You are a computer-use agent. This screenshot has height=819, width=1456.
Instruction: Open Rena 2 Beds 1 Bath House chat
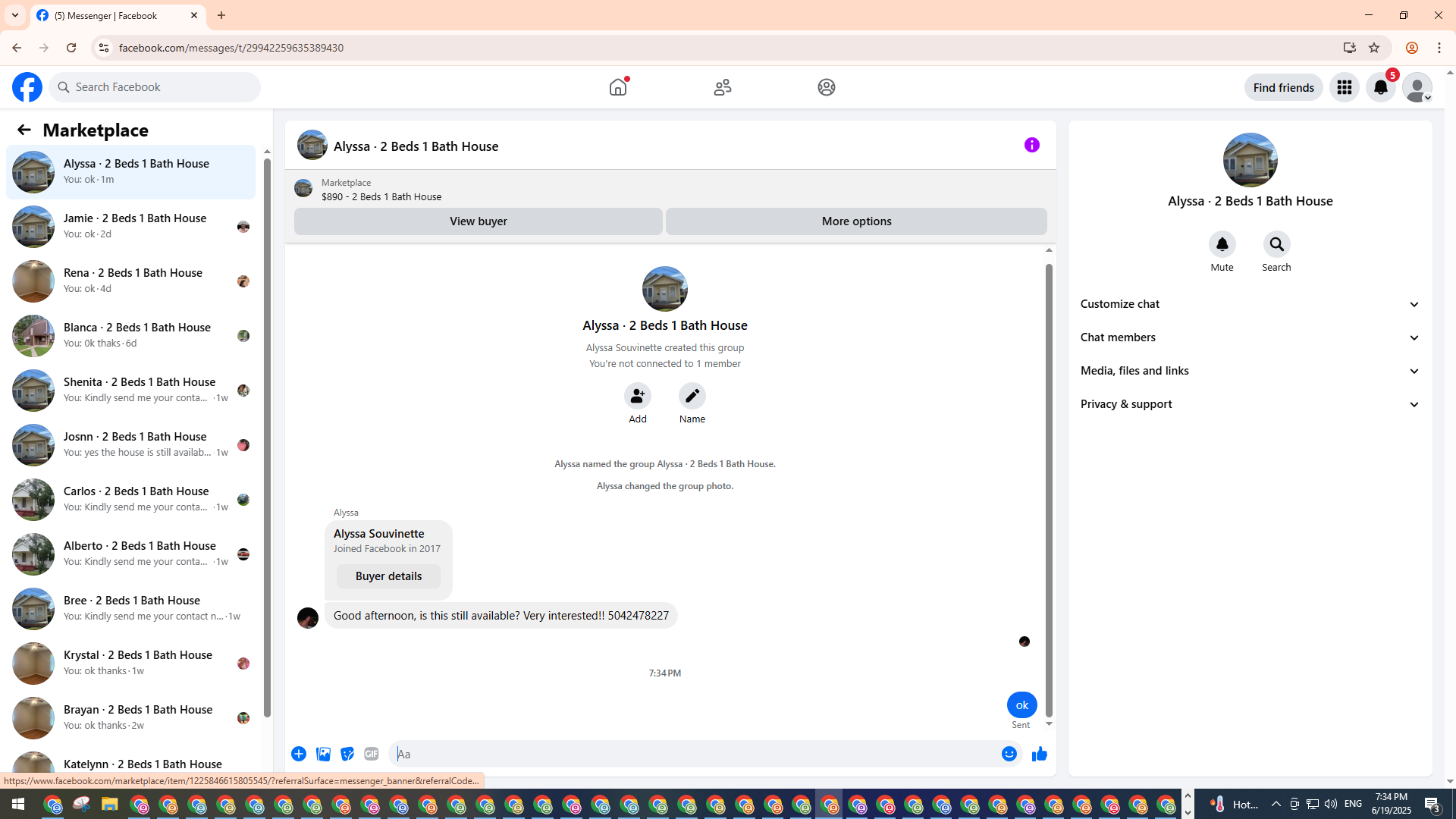(x=131, y=281)
